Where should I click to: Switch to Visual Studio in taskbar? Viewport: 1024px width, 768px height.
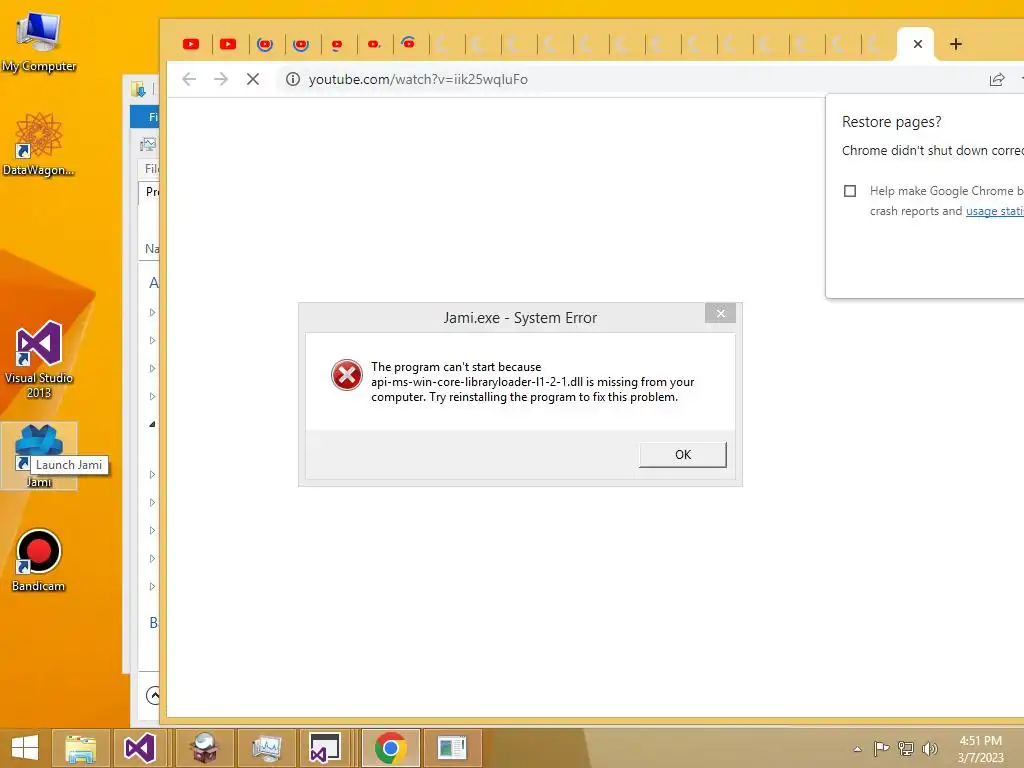(140, 748)
